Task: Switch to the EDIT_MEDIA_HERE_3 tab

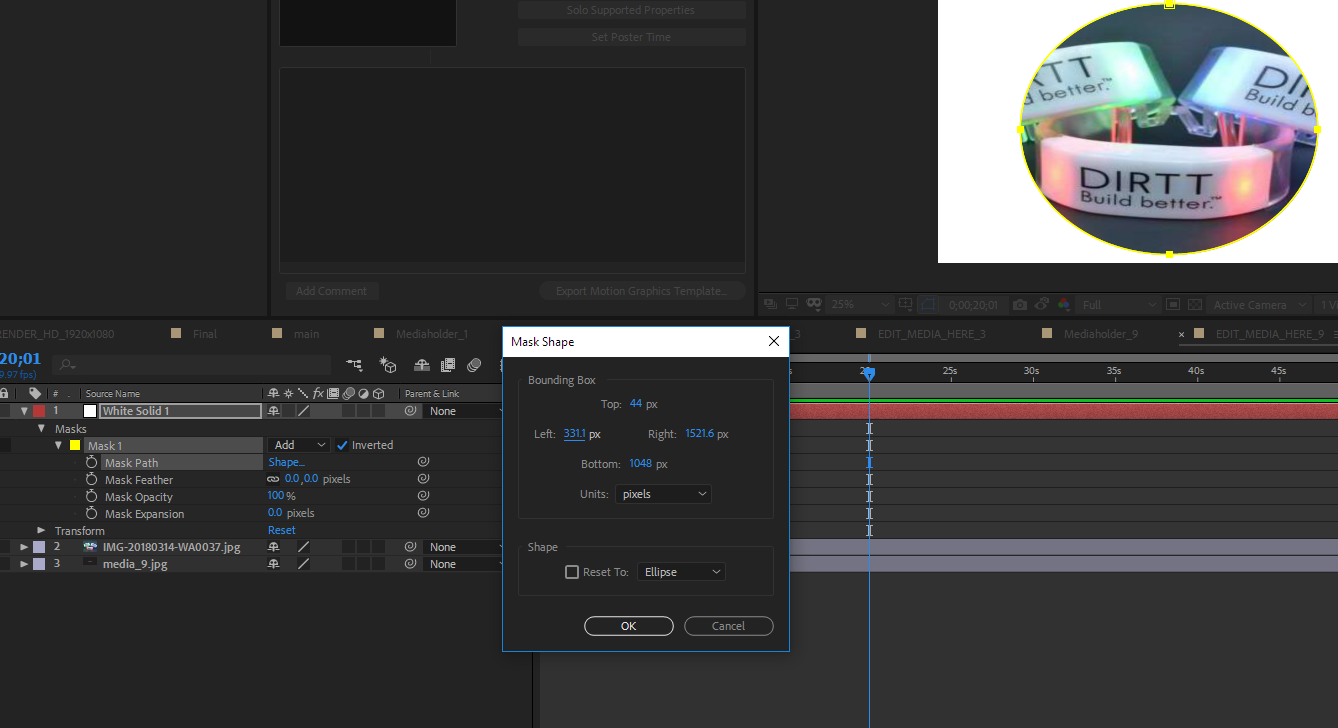Action: click(931, 334)
